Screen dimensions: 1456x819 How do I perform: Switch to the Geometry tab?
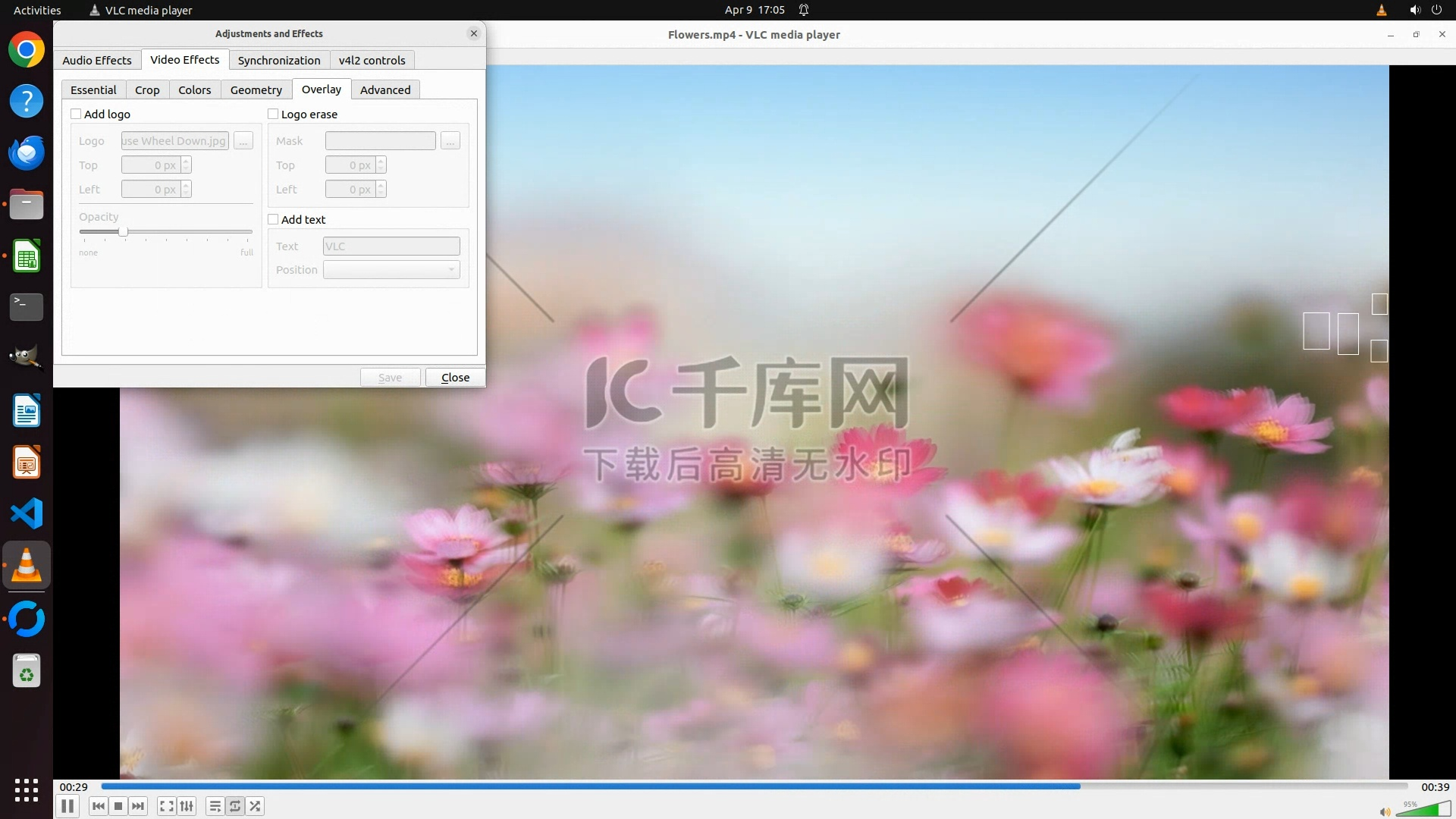pos(256,89)
